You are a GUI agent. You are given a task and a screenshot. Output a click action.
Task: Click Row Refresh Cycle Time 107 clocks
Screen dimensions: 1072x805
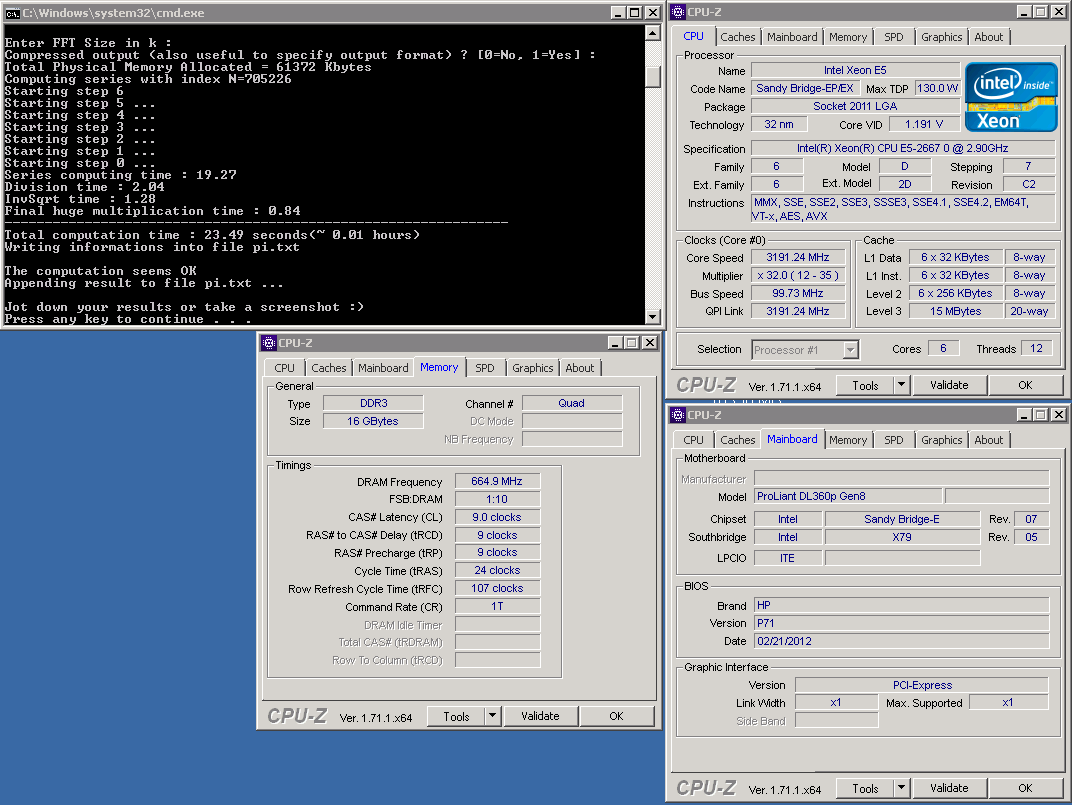click(x=497, y=588)
